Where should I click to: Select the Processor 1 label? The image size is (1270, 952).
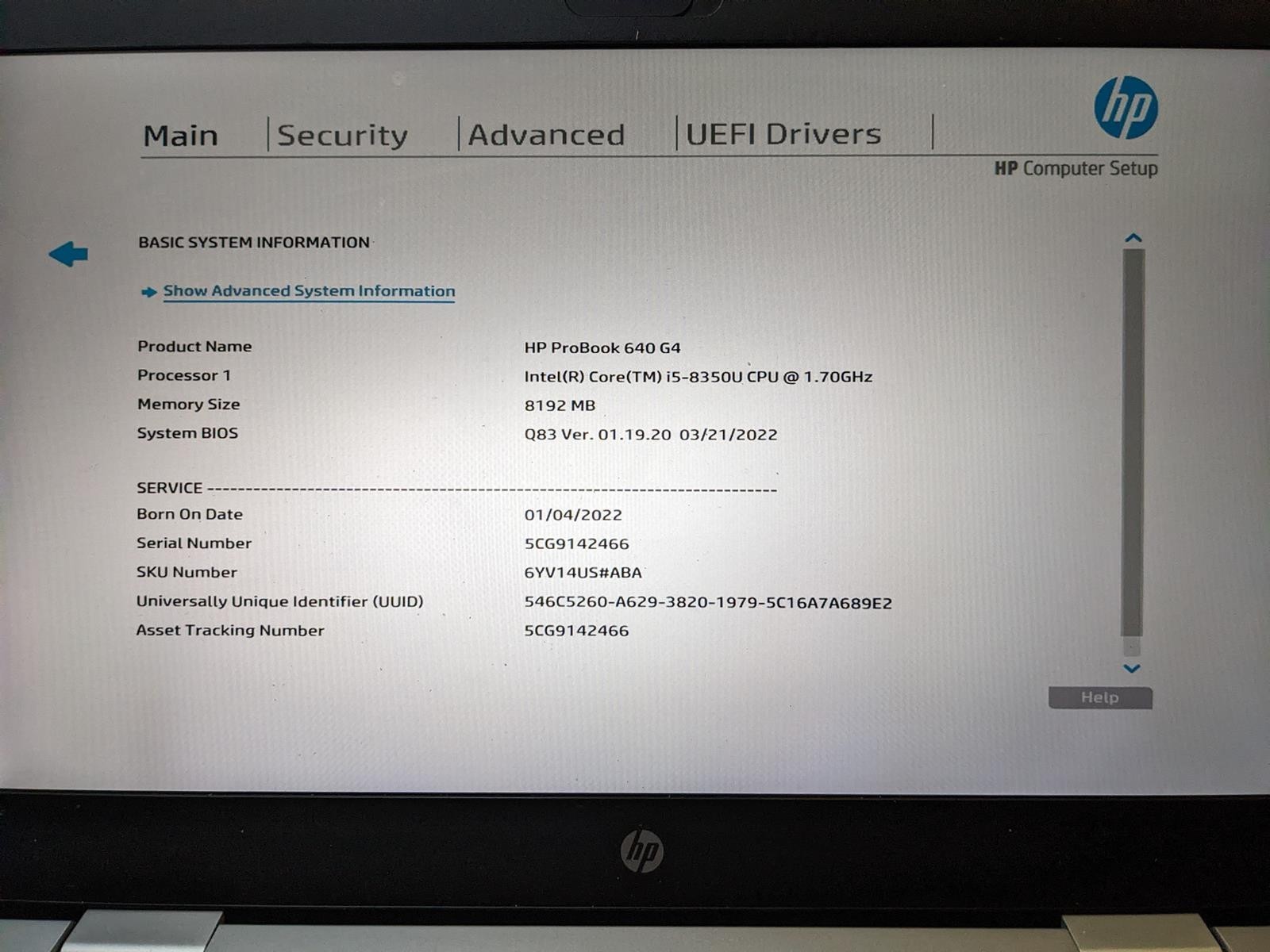[184, 375]
